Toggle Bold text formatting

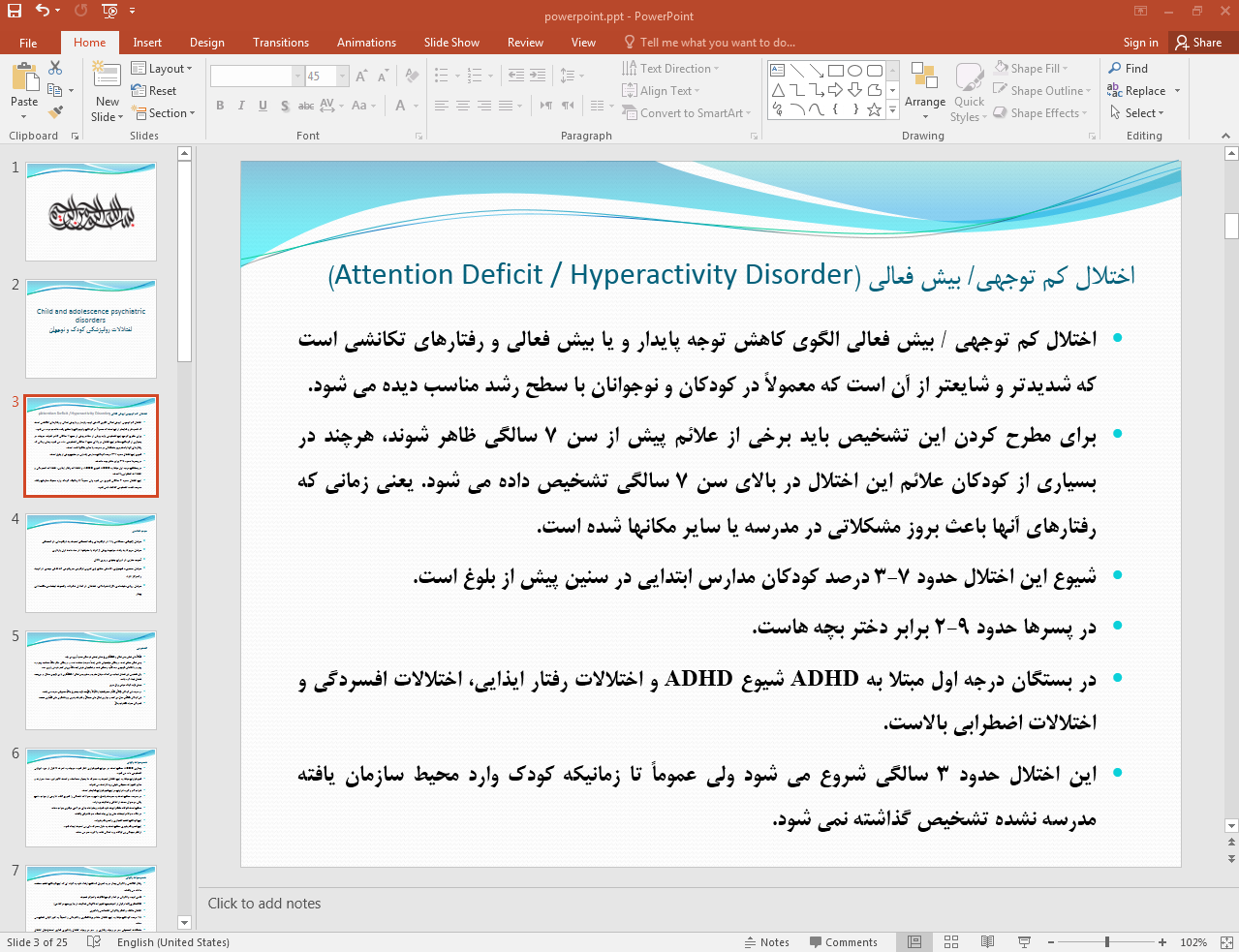(x=220, y=106)
